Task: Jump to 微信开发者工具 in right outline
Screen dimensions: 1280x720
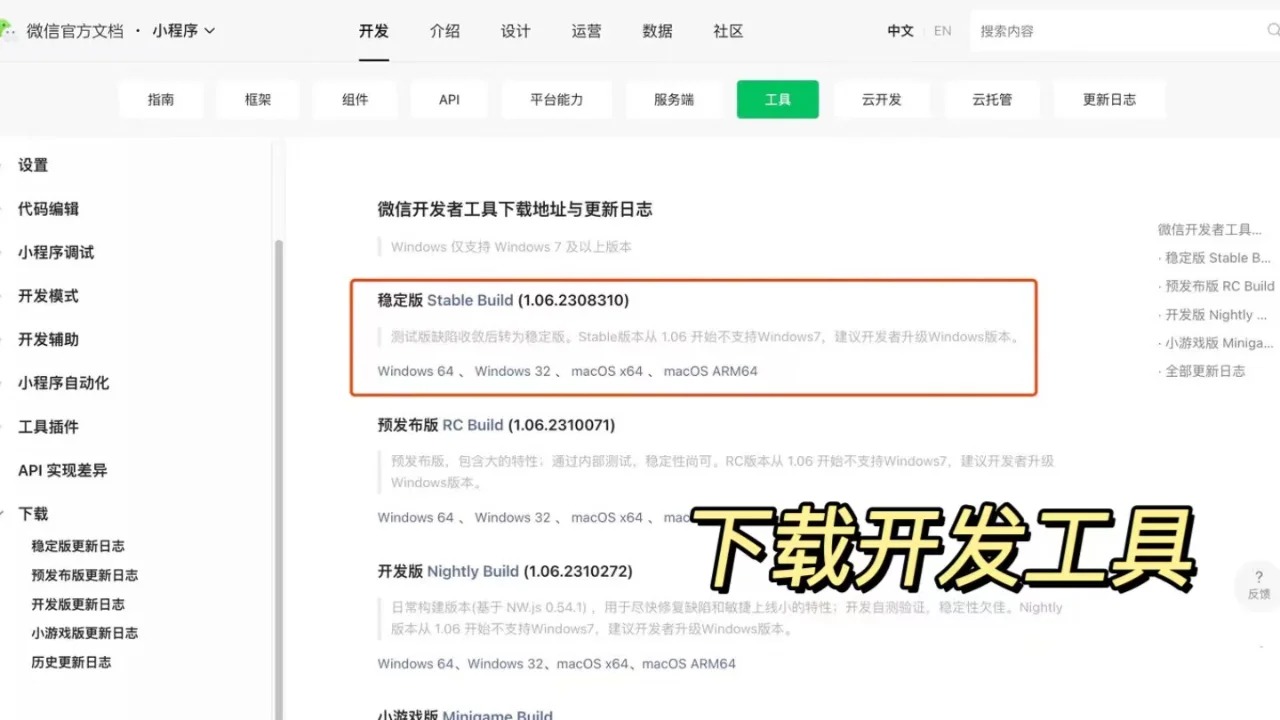Action: click(1210, 229)
